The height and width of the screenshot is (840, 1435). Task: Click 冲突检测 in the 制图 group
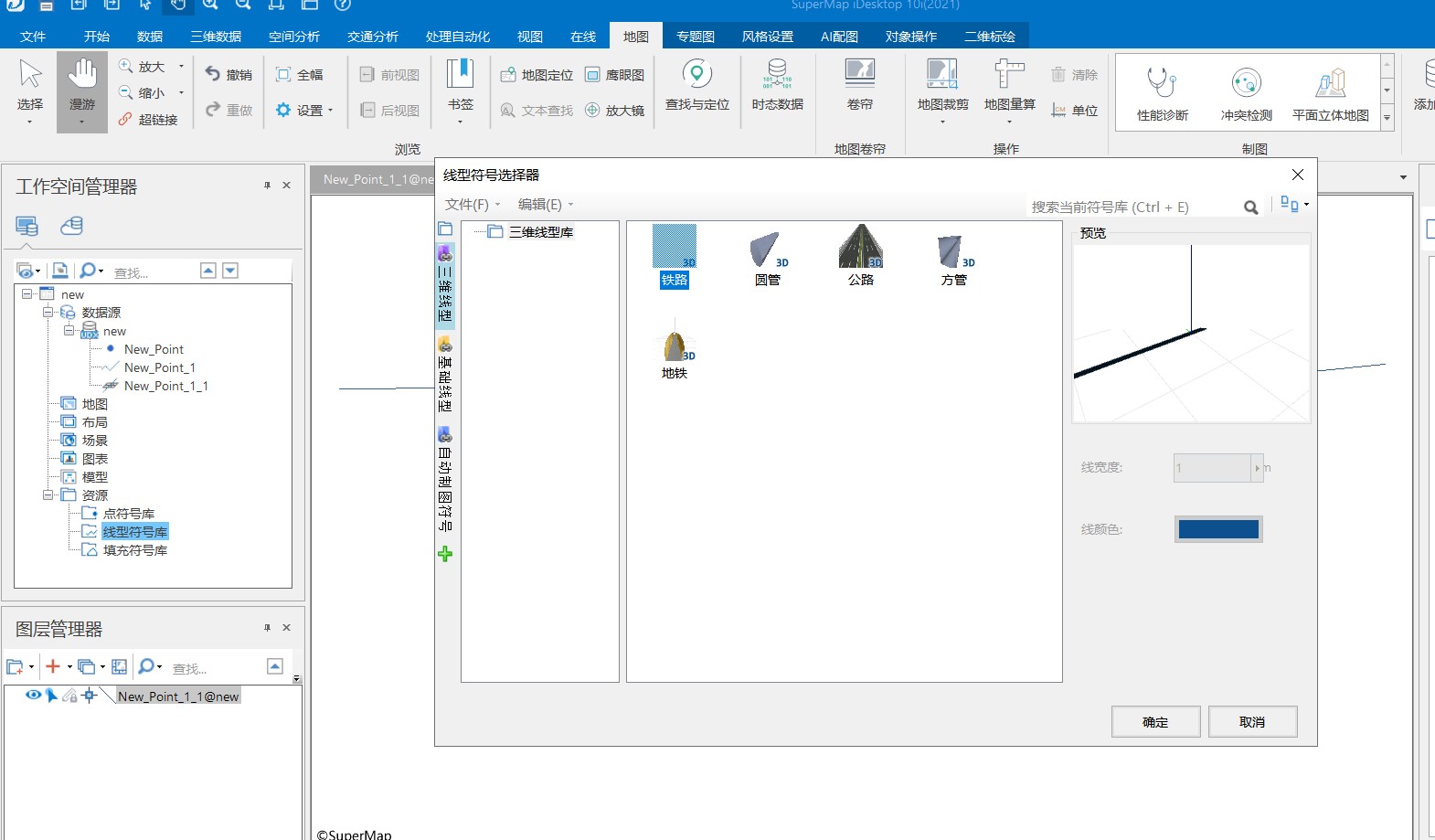point(1247,93)
